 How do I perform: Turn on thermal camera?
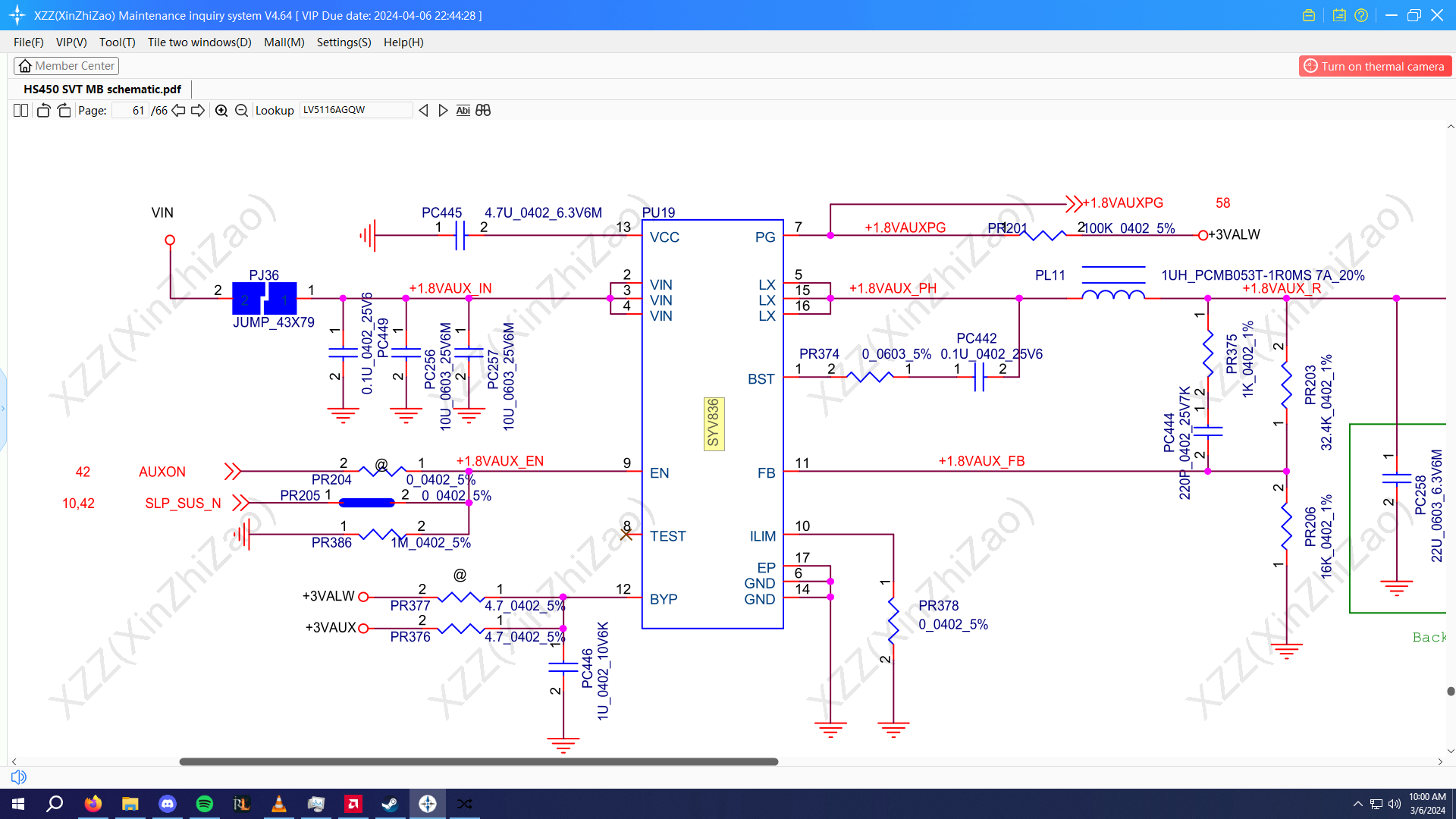[x=1375, y=67]
